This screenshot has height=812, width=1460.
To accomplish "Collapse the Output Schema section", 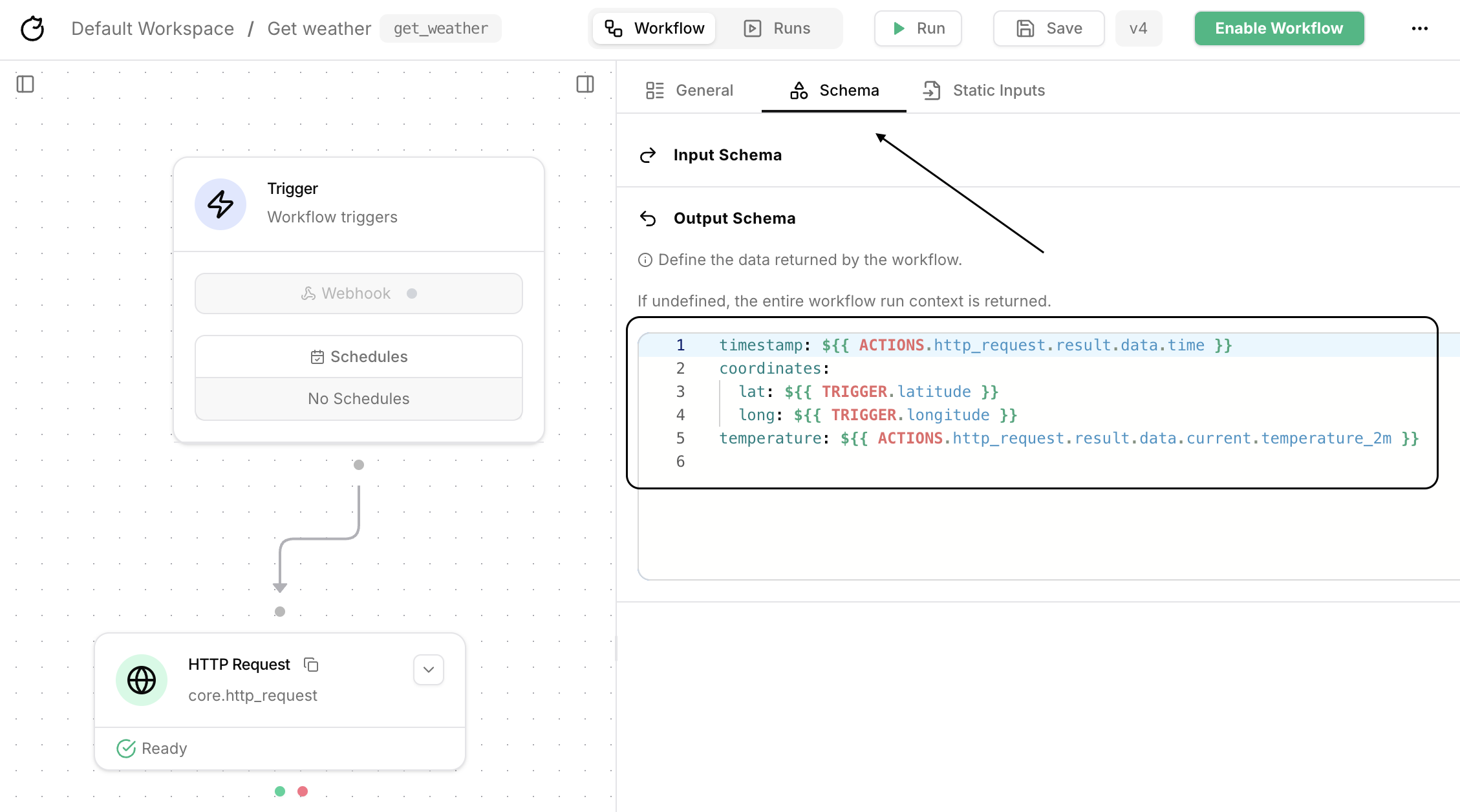I will pos(734,219).
